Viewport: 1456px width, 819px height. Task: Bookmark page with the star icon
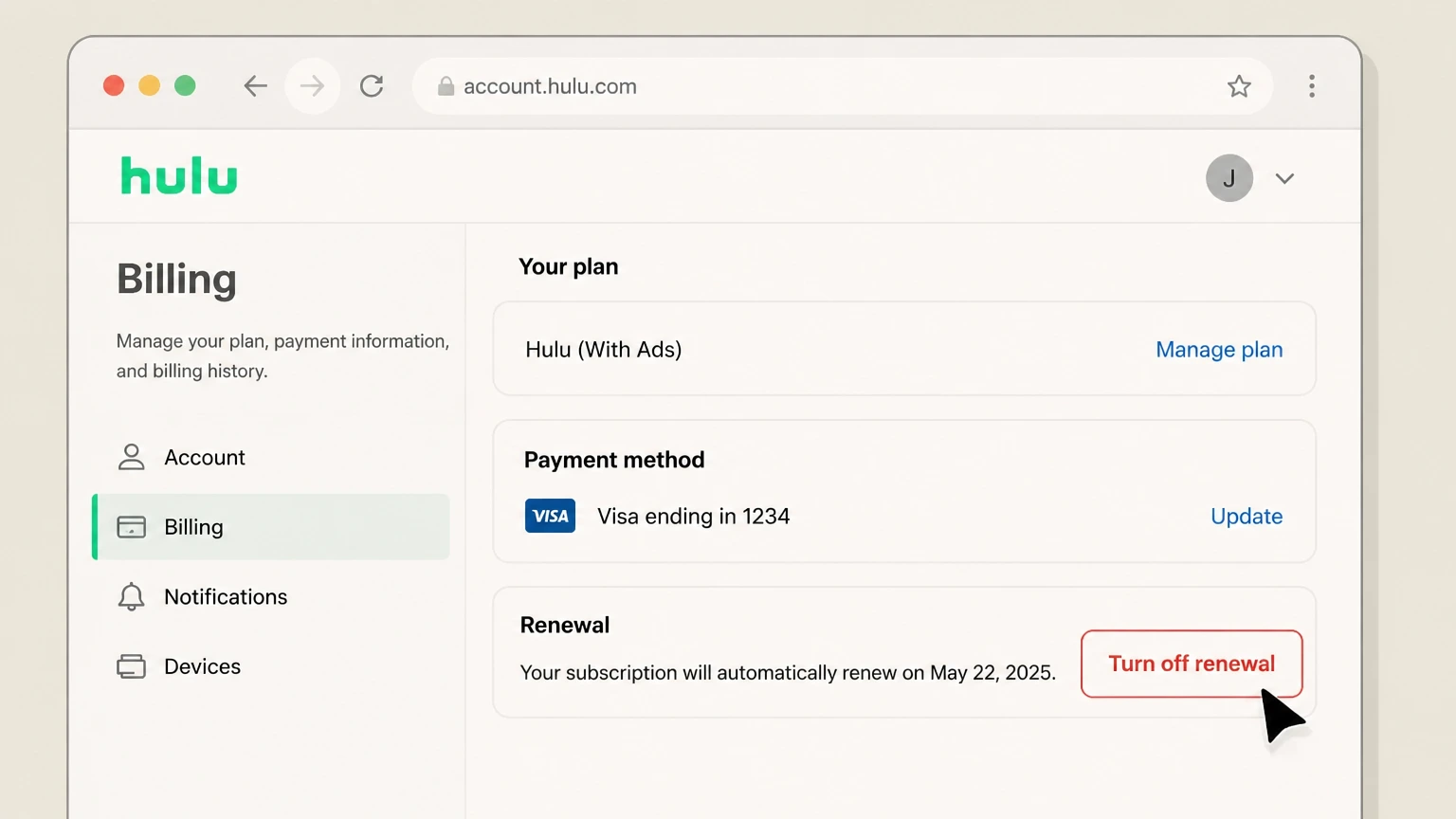click(1239, 86)
